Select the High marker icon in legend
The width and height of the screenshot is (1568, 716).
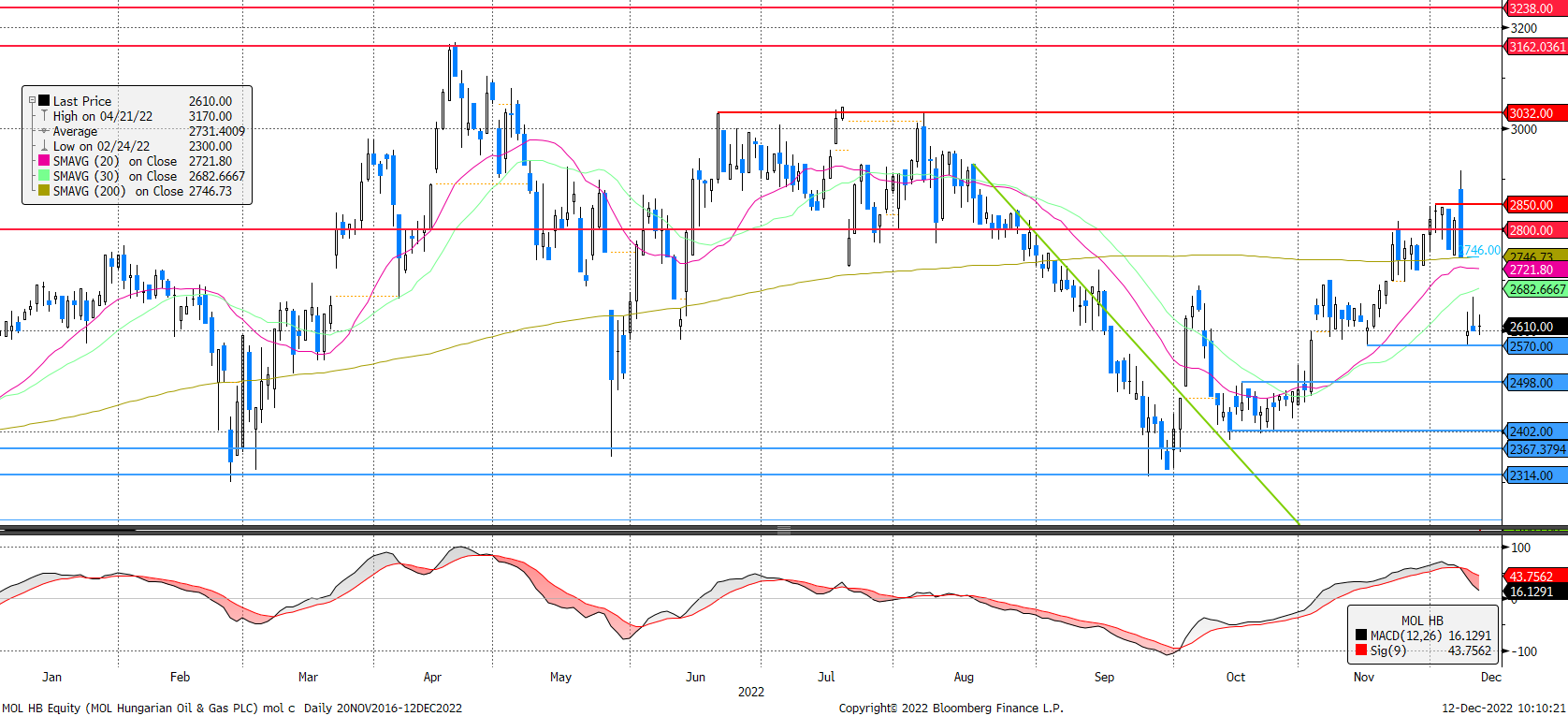(44, 116)
